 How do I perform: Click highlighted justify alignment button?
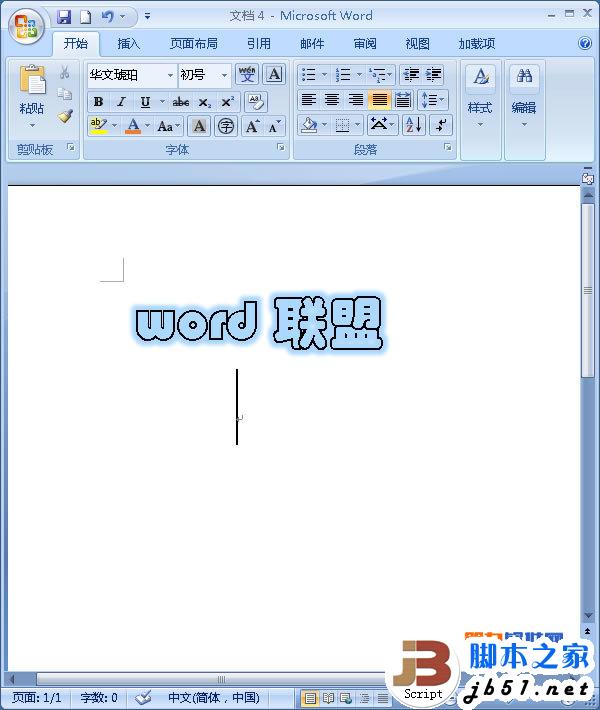point(379,100)
